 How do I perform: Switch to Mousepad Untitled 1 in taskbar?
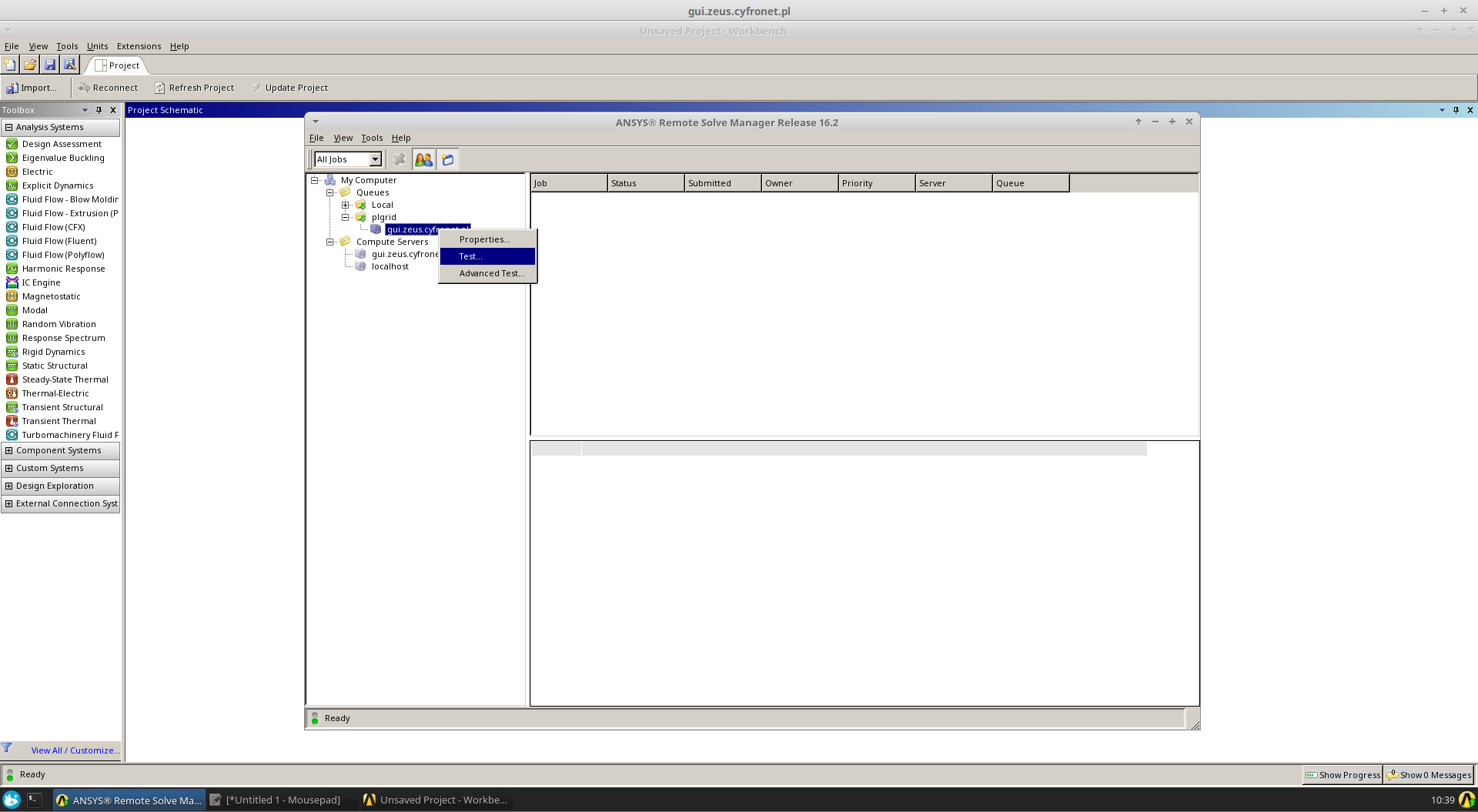click(275, 800)
